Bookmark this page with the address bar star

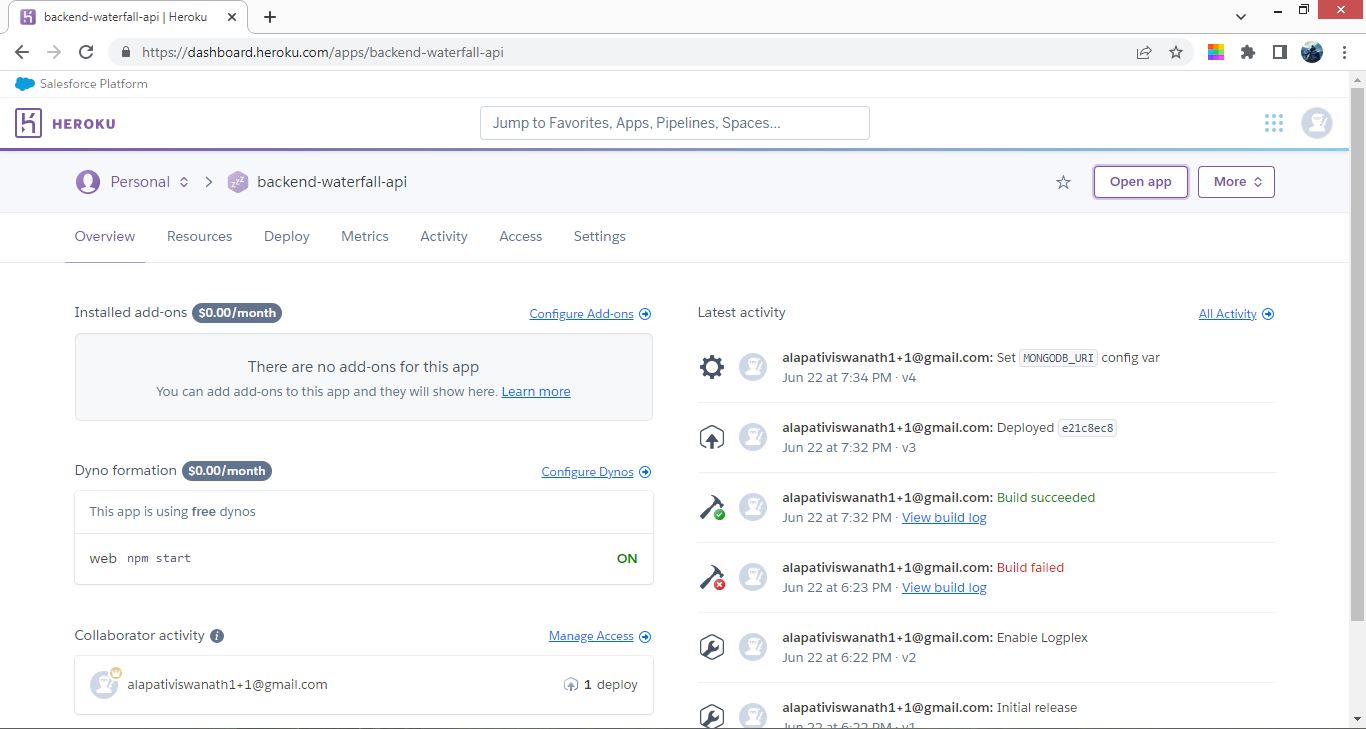(x=1176, y=52)
